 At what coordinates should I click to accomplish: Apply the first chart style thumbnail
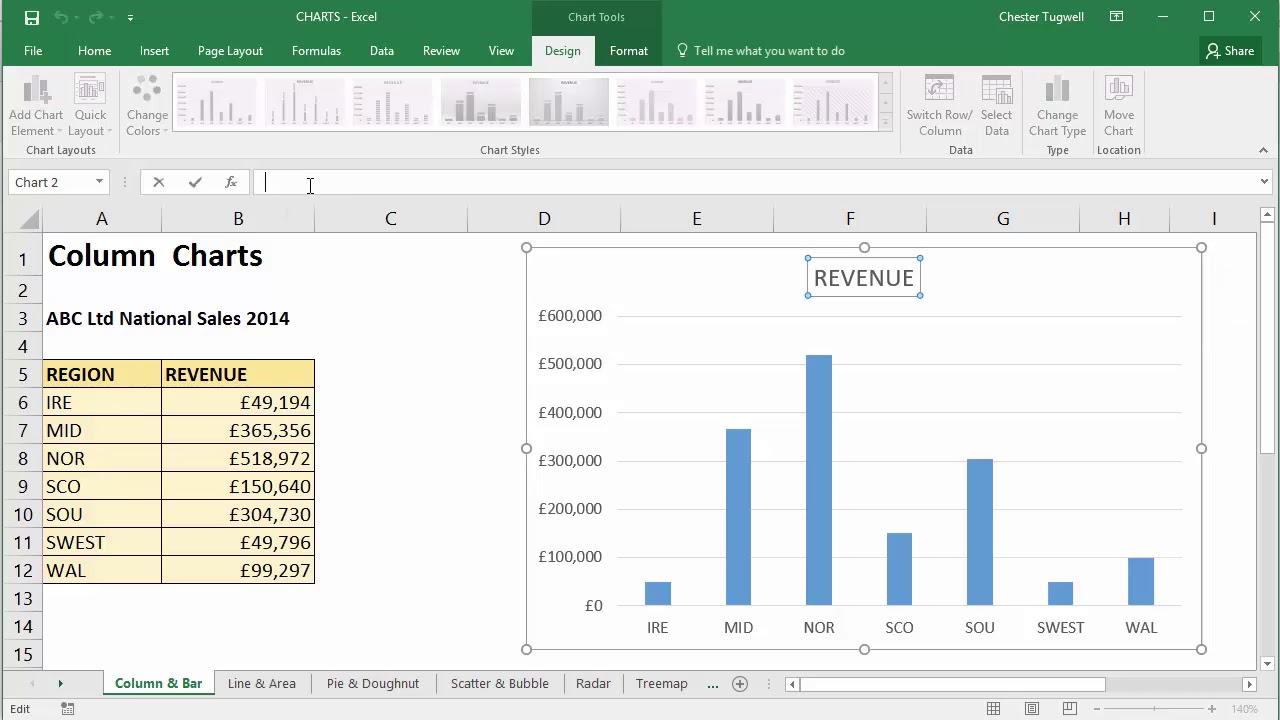[216, 101]
